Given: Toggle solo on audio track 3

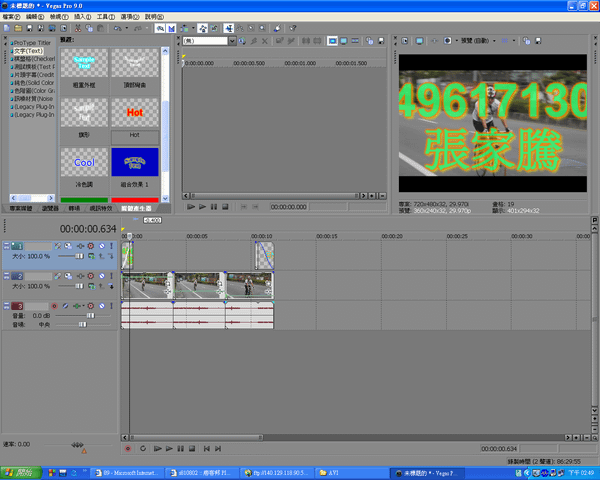Looking at the screenshot, I should 111,306.
